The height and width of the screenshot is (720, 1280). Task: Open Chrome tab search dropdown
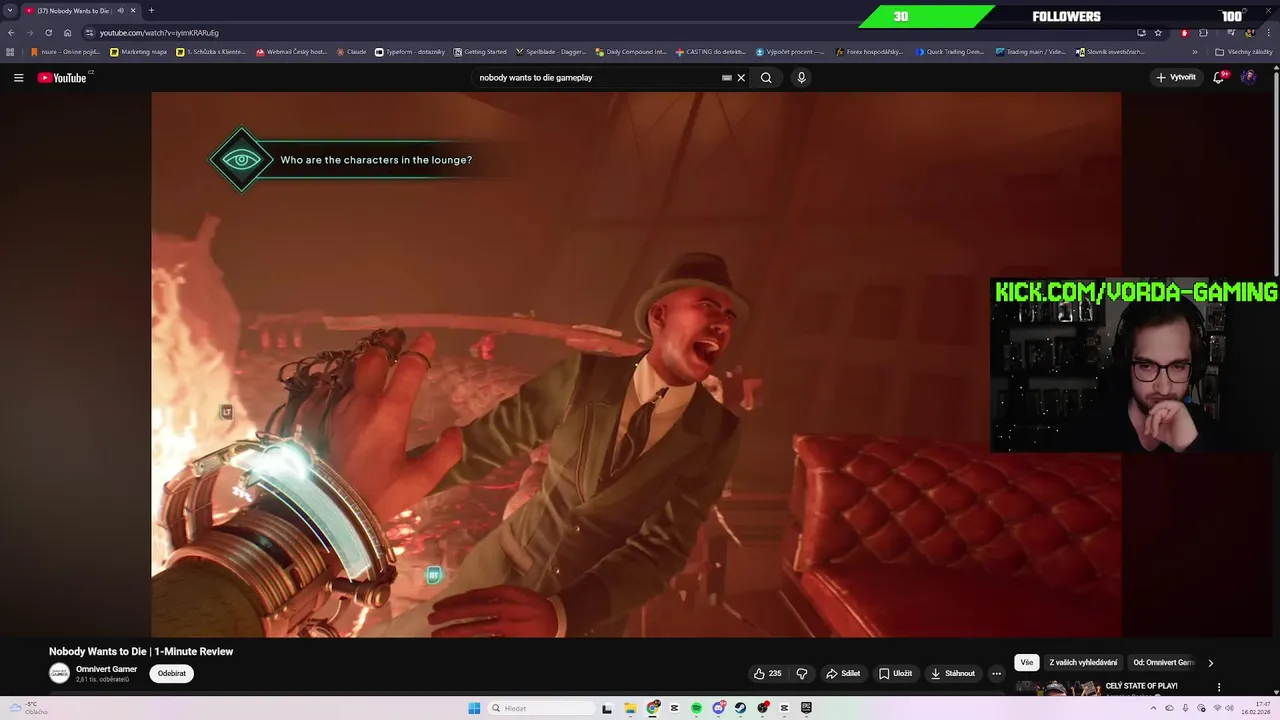[10, 10]
